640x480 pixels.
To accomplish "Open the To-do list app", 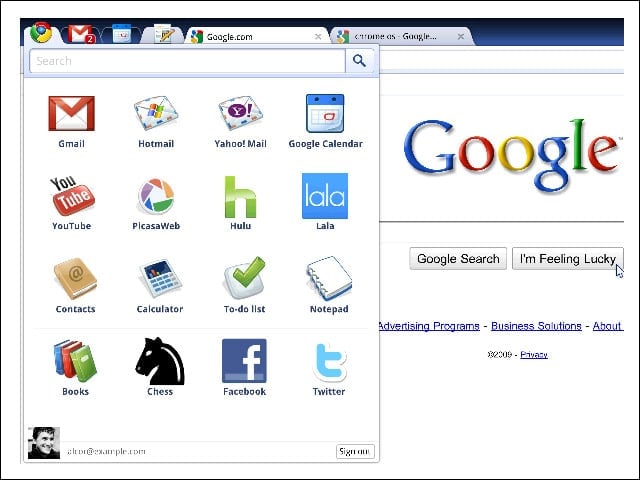I will pyautogui.click(x=244, y=278).
